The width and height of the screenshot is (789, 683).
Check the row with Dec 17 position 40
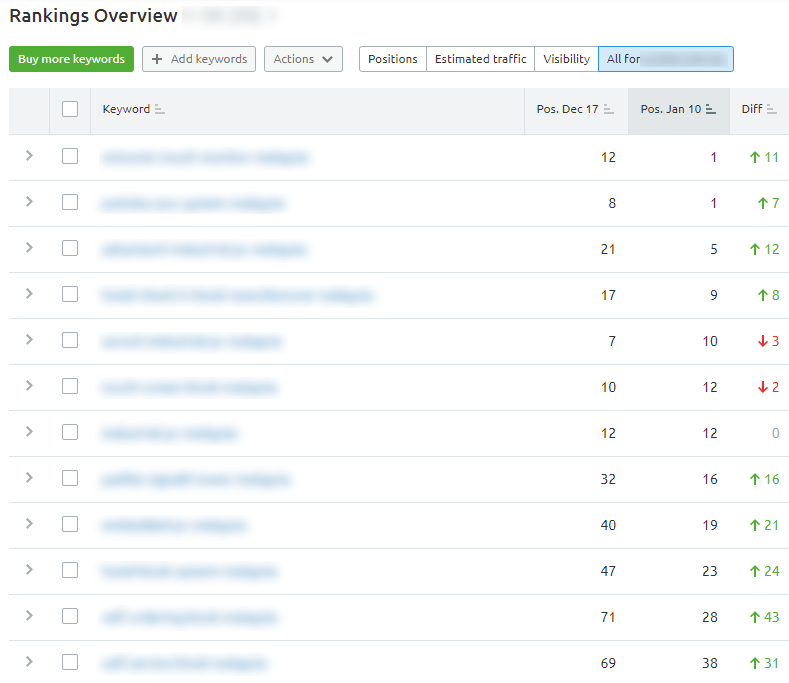pyautogui.click(x=70, y=524)
